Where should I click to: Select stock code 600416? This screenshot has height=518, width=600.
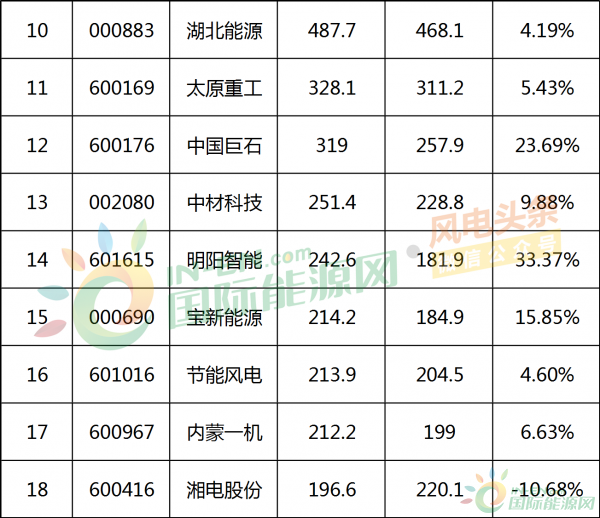click(x=122, y=490)
